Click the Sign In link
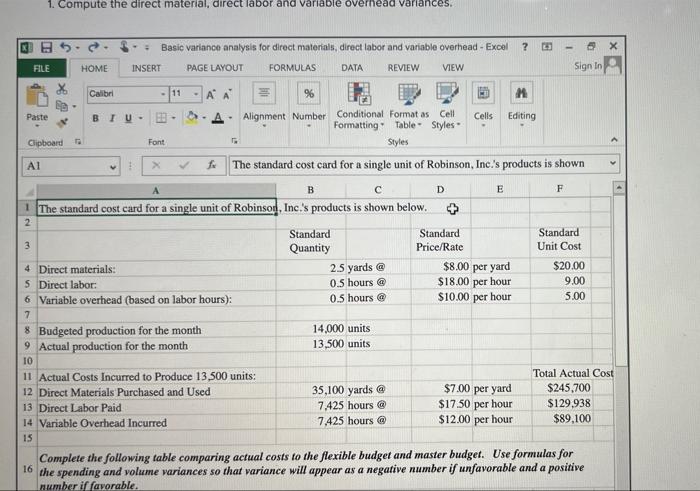Screen dimensions: 700x491 click(588, 66)
